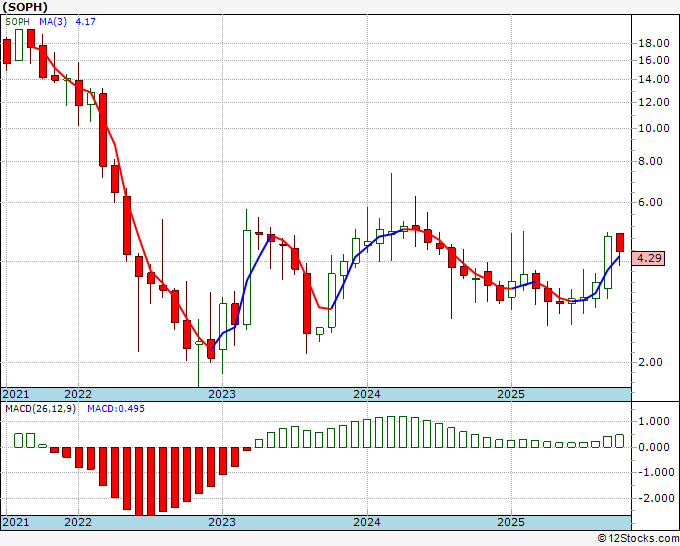Click the 18.00 price axis label
The image size is (680, 546).
click(x=654, y=43)
